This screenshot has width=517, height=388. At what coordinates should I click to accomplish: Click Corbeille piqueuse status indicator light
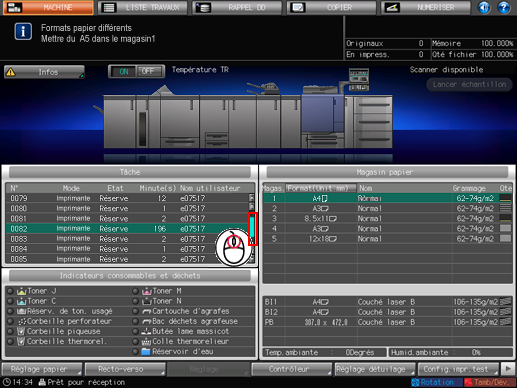(10, 331)
